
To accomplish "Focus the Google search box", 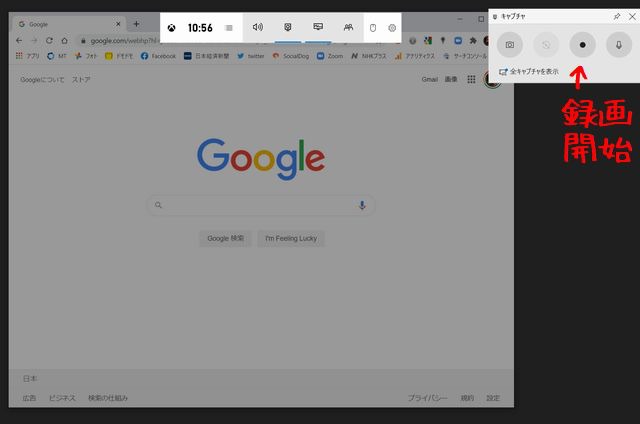I will point(260,205).
